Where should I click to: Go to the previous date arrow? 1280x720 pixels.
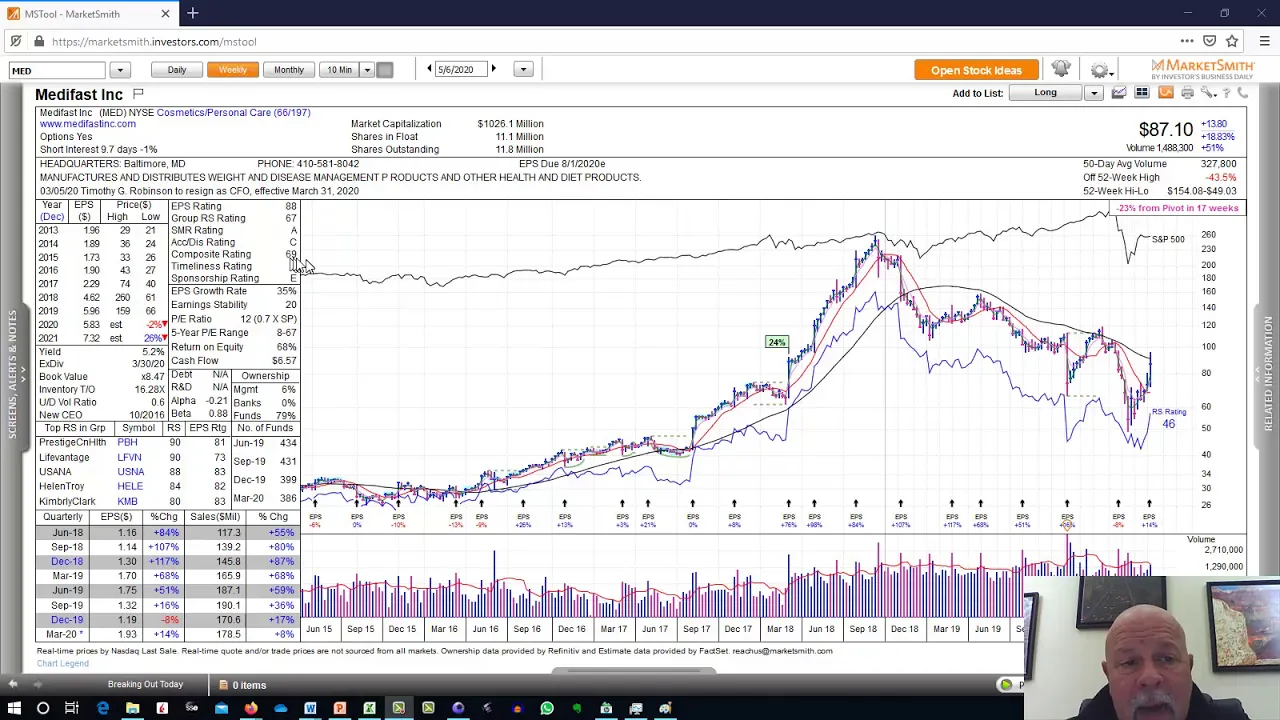click(430, 69)
